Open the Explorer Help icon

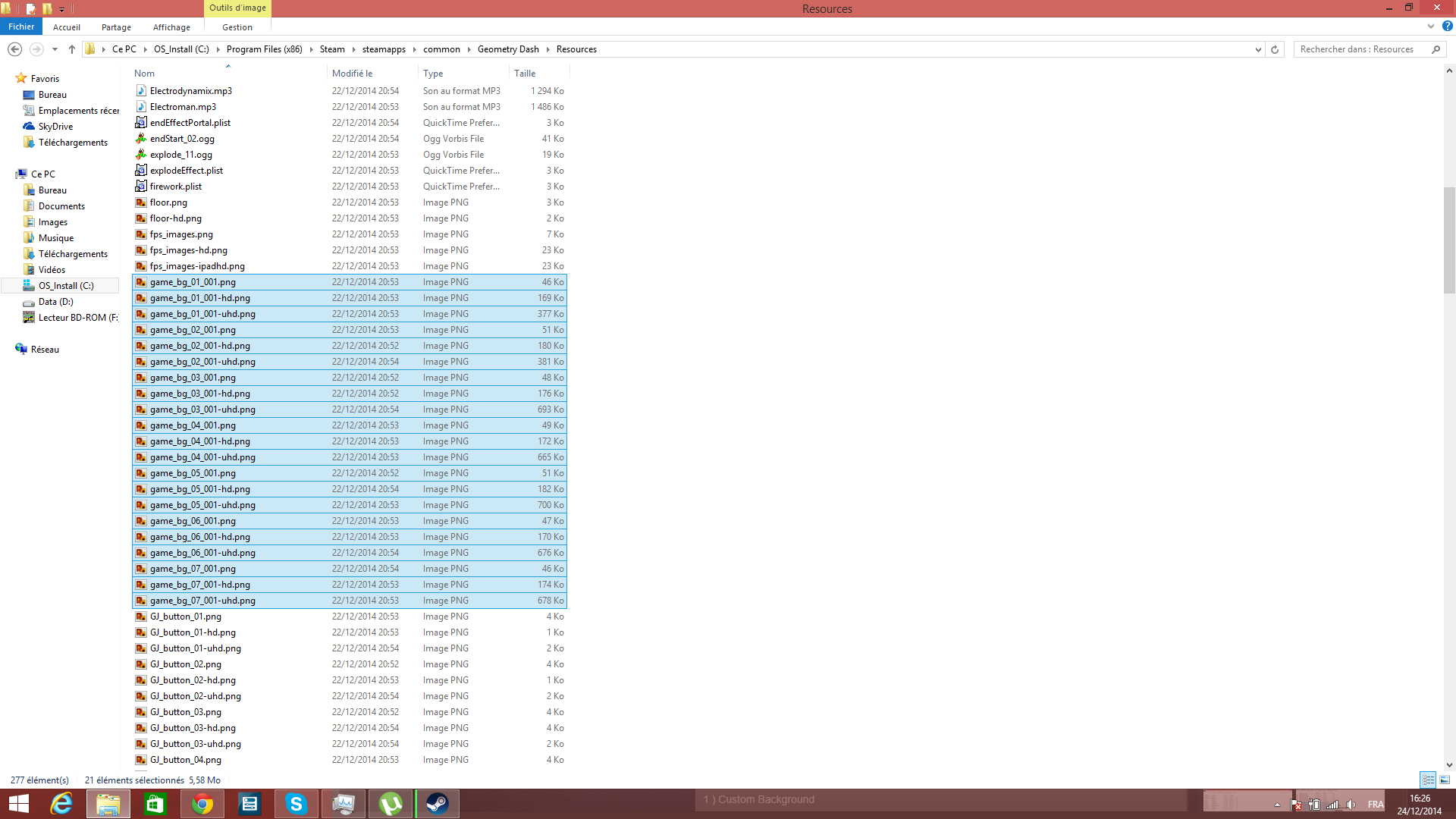(1447, 27)
